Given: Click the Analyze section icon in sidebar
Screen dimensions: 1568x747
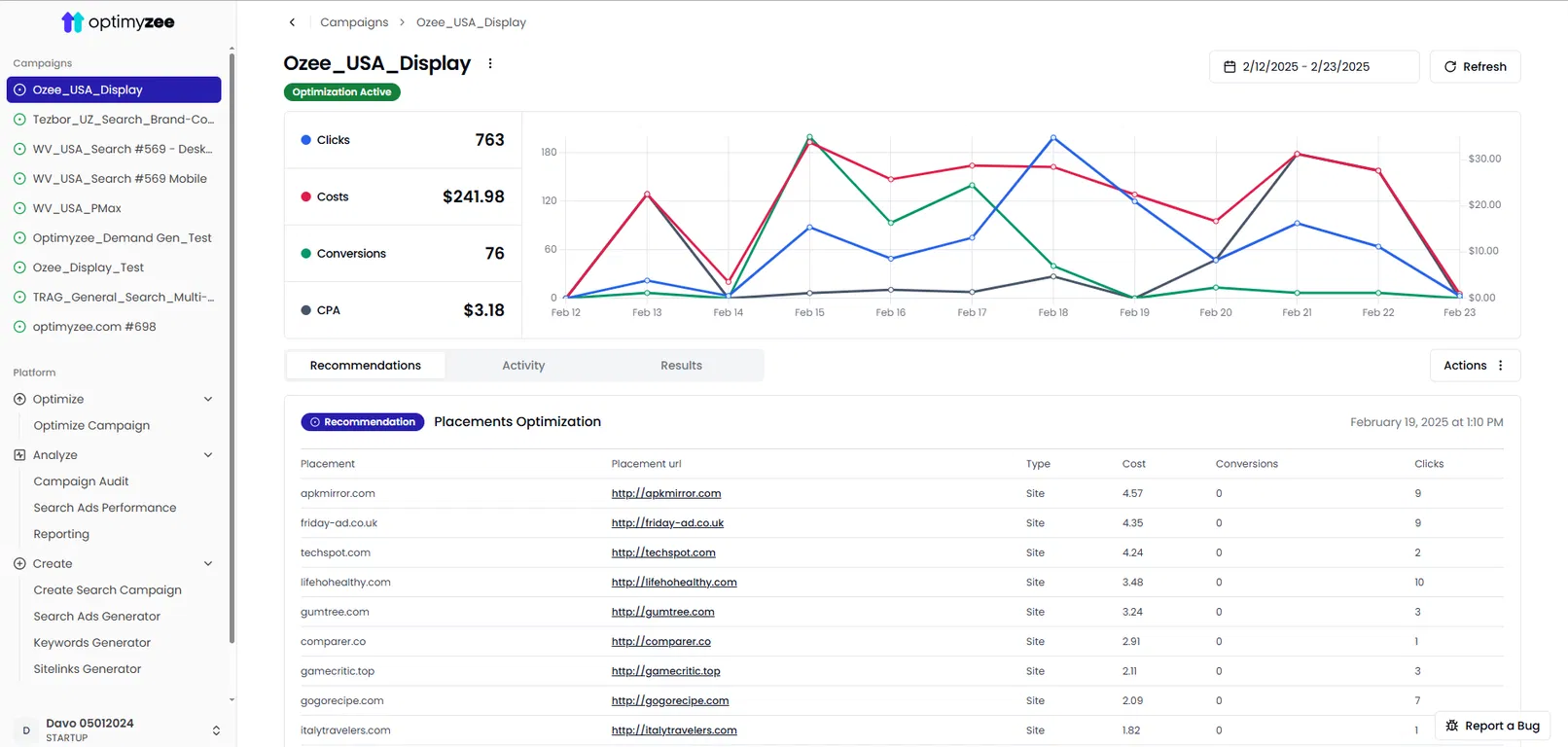Looking at the screenshot, I should (19, 454).
